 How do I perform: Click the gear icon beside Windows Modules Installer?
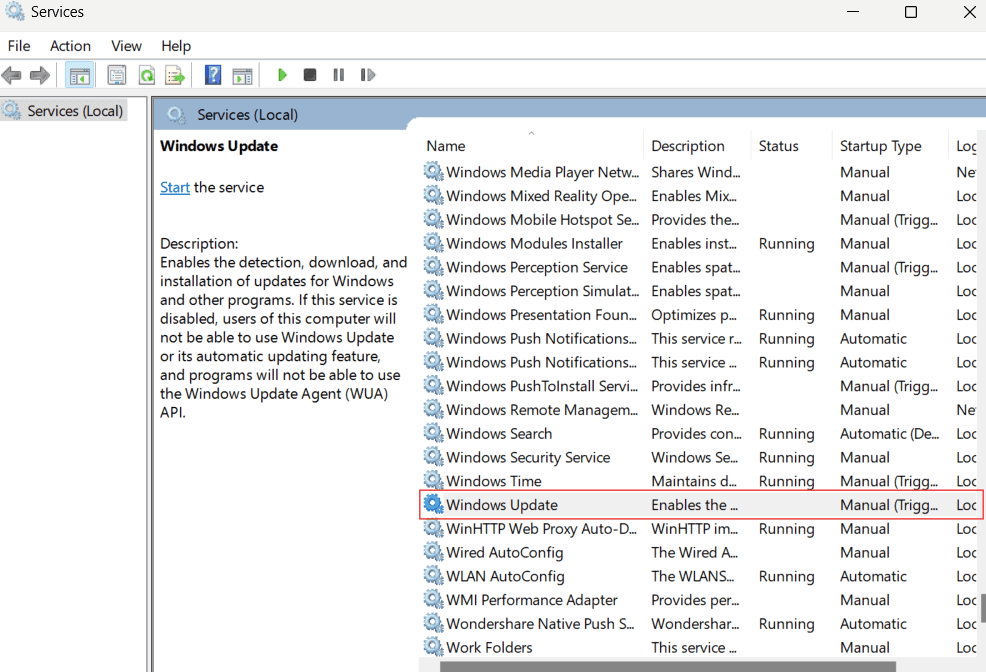433,243
